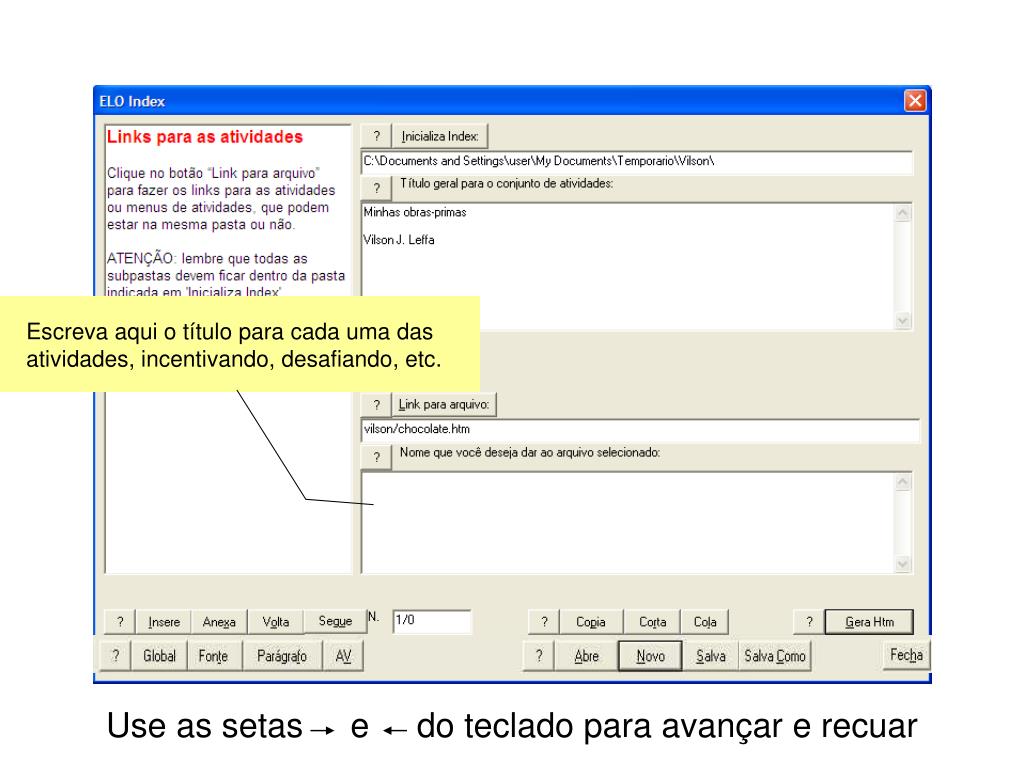The width and height of the screenshot is (1024, 768).
Task: Click the empty file name text area
Action: [x=629, y=522]
